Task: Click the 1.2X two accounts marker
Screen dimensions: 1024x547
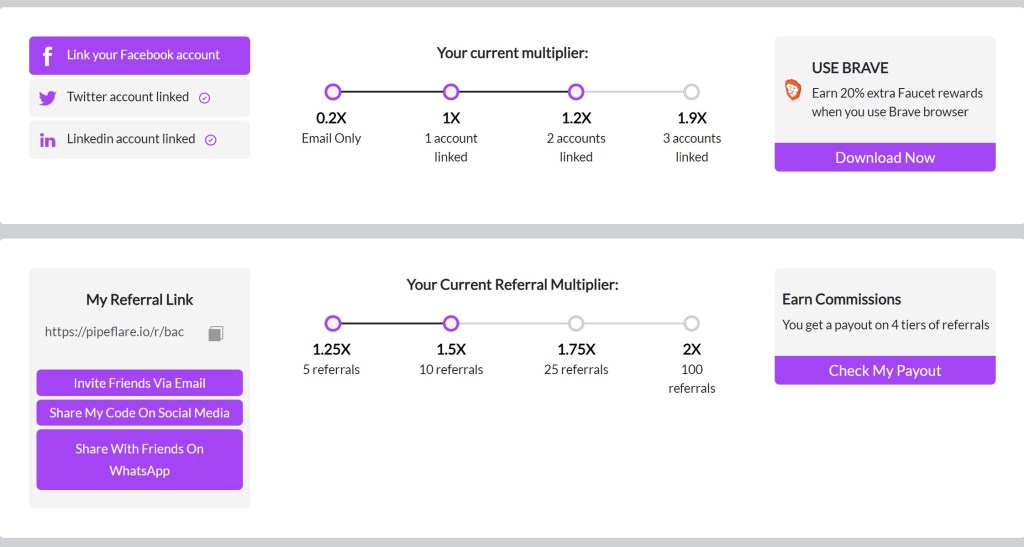Action: point(576,92)
